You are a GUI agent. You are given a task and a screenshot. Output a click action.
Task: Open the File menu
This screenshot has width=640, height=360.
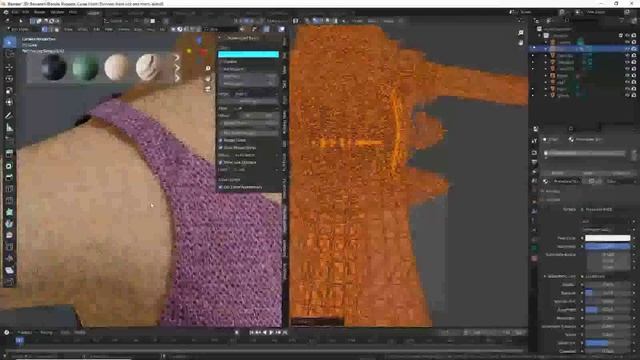(x=15, y=12)
